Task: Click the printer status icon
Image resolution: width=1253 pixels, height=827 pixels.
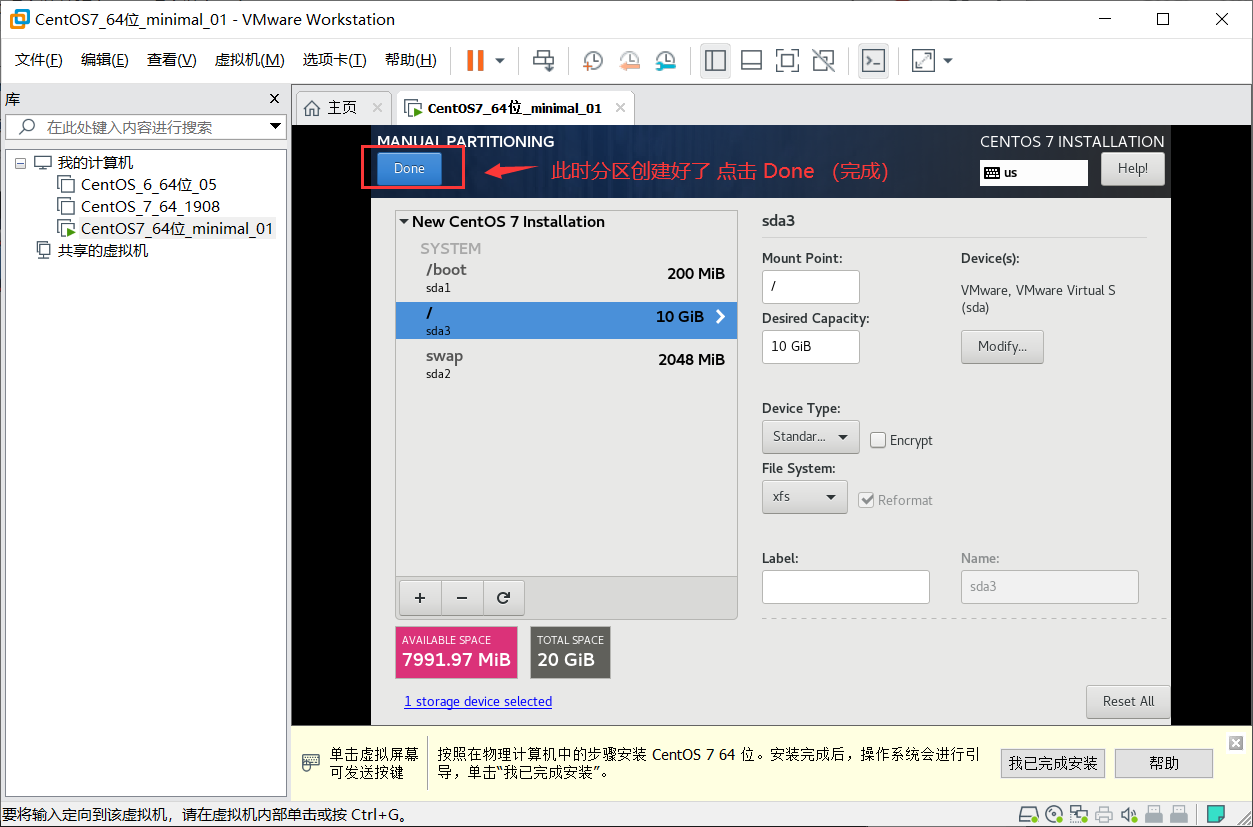Action: point(1104,814)
